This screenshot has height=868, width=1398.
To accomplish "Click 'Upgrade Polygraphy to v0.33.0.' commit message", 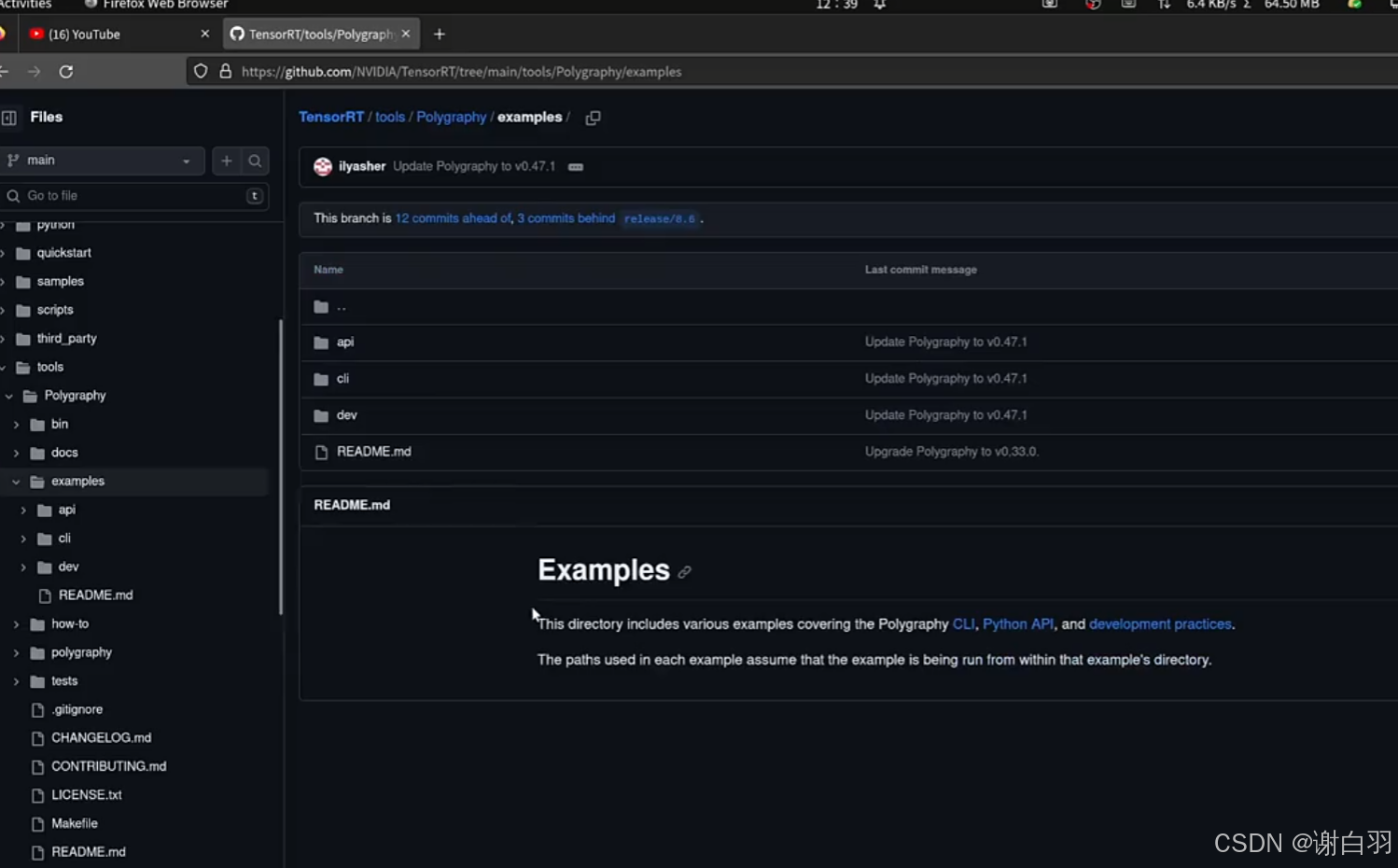I will pos(951,452).
